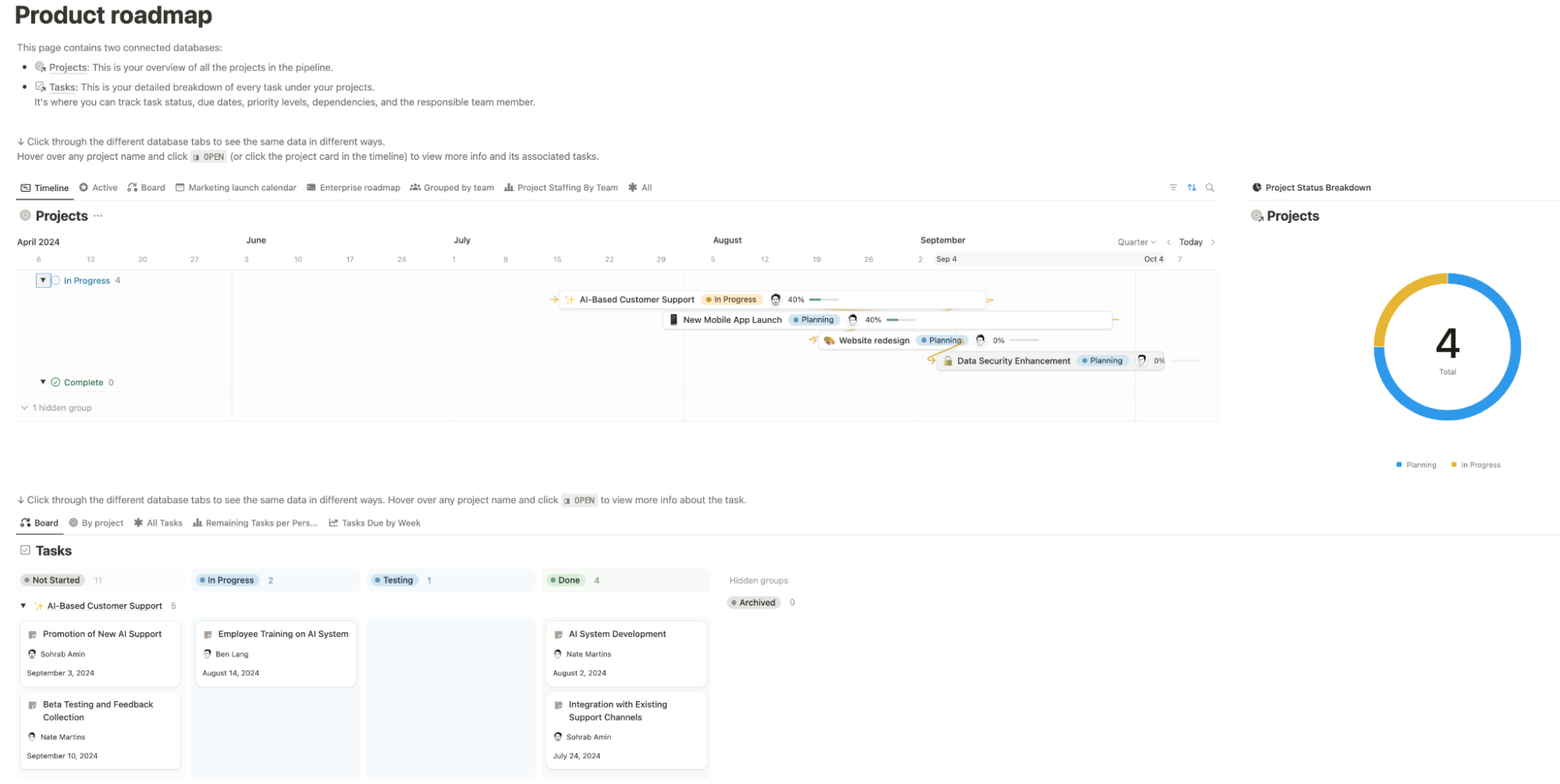1560x784 pixels.
Task: Click the Sep 4 date marker on timeline
Action: pos(946,260)
